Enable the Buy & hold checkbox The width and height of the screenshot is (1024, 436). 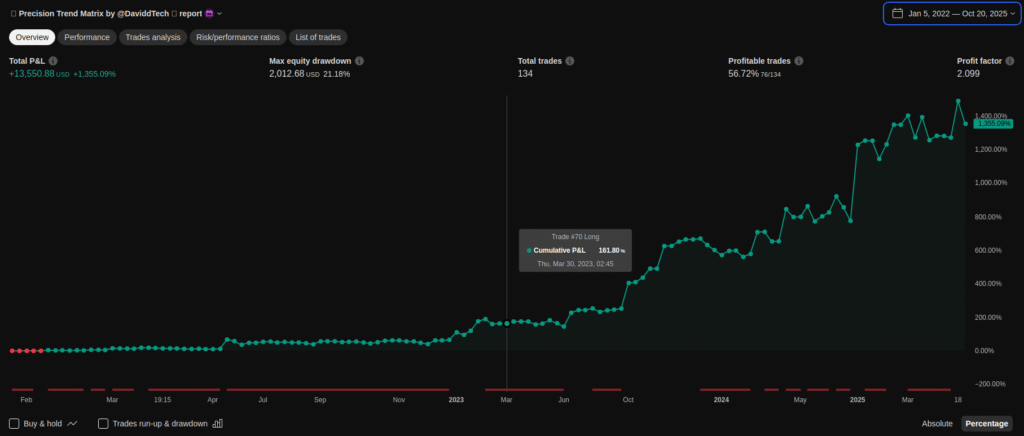[14, 424]
